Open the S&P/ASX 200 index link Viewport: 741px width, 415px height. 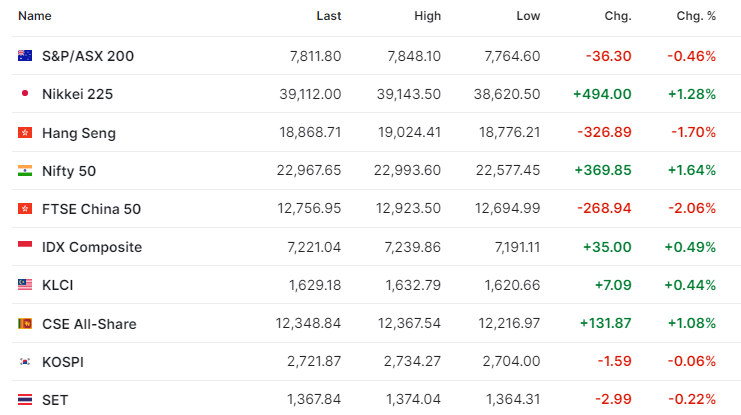(x=88, y=56)
